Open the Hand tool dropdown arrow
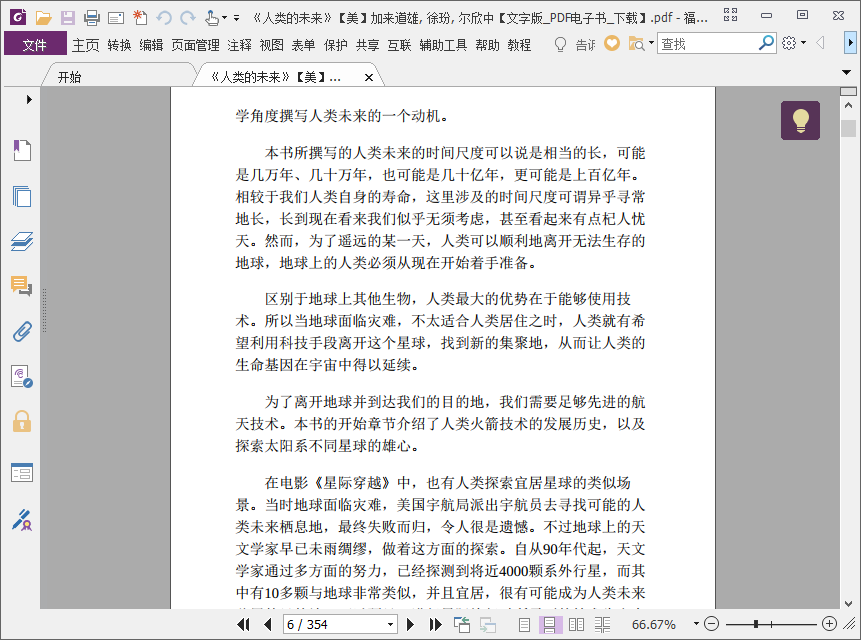Image resolution: width=861 pixels, height=640 pixels. [x=225, y=18]
